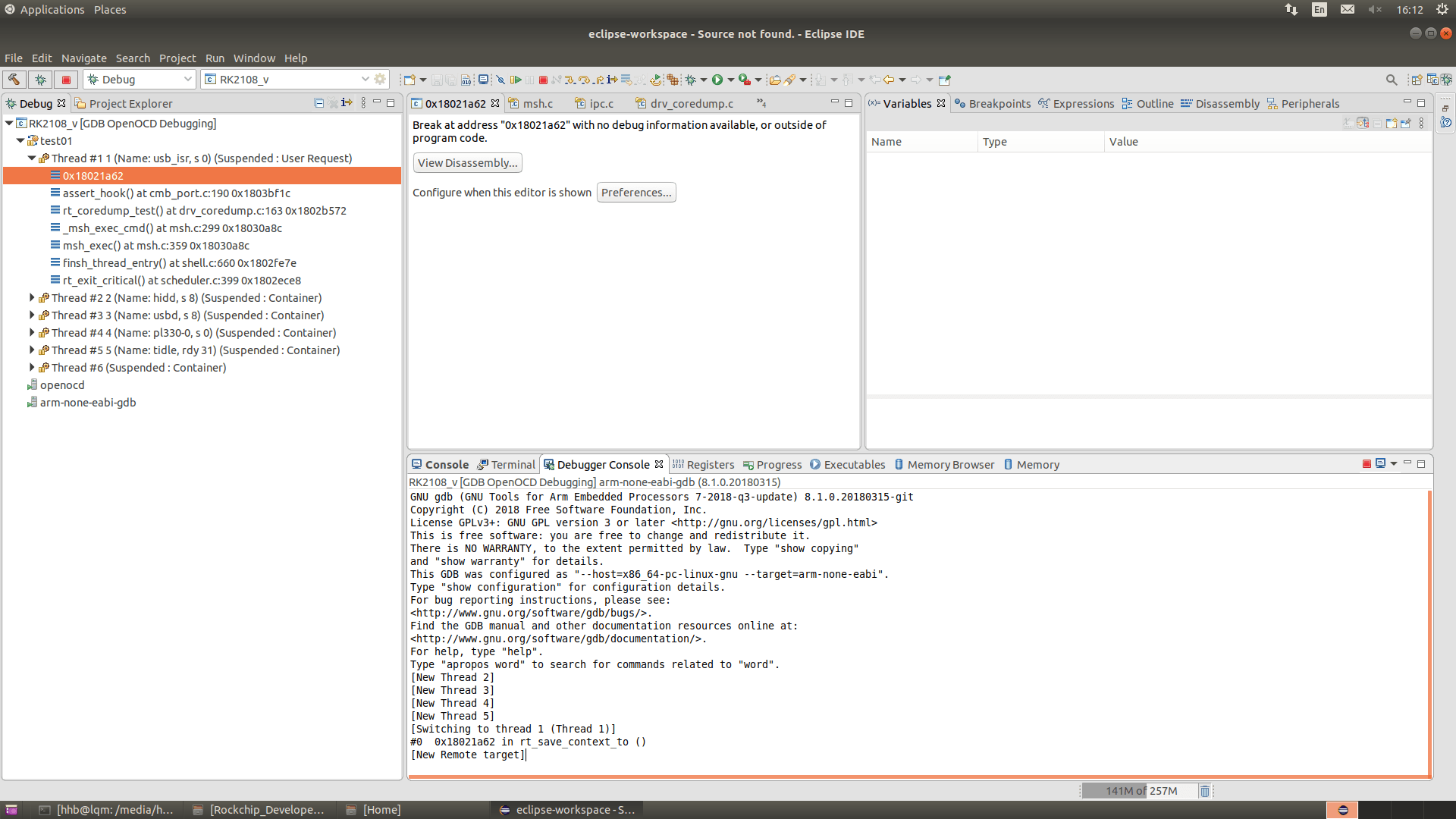
Task: Open the New wizard dropdown arrow
Action: [423, 80]
